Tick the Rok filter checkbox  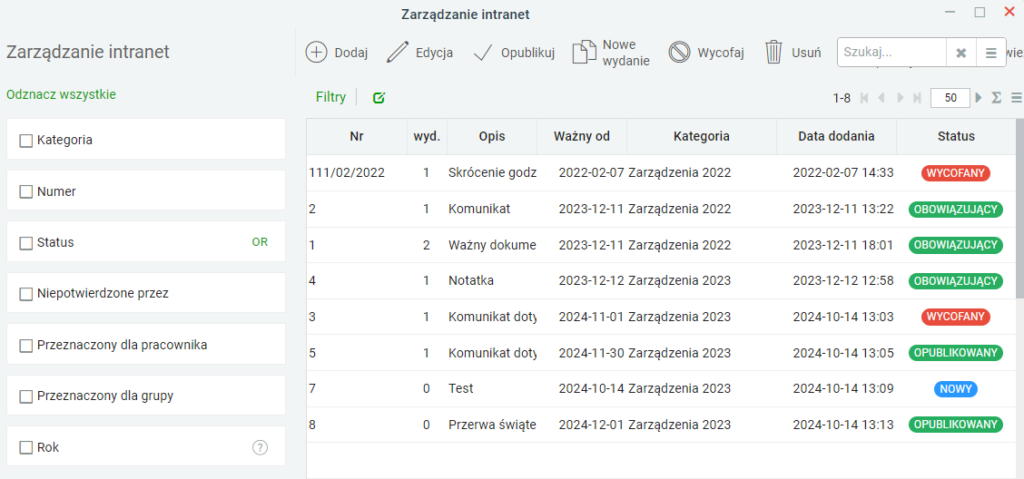click(x=26, y=448)
